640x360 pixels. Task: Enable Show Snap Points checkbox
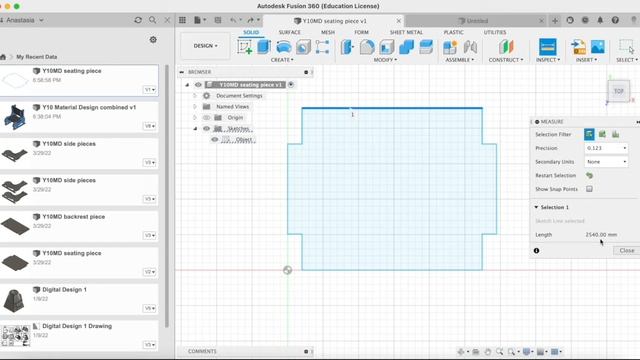(589, 189)
